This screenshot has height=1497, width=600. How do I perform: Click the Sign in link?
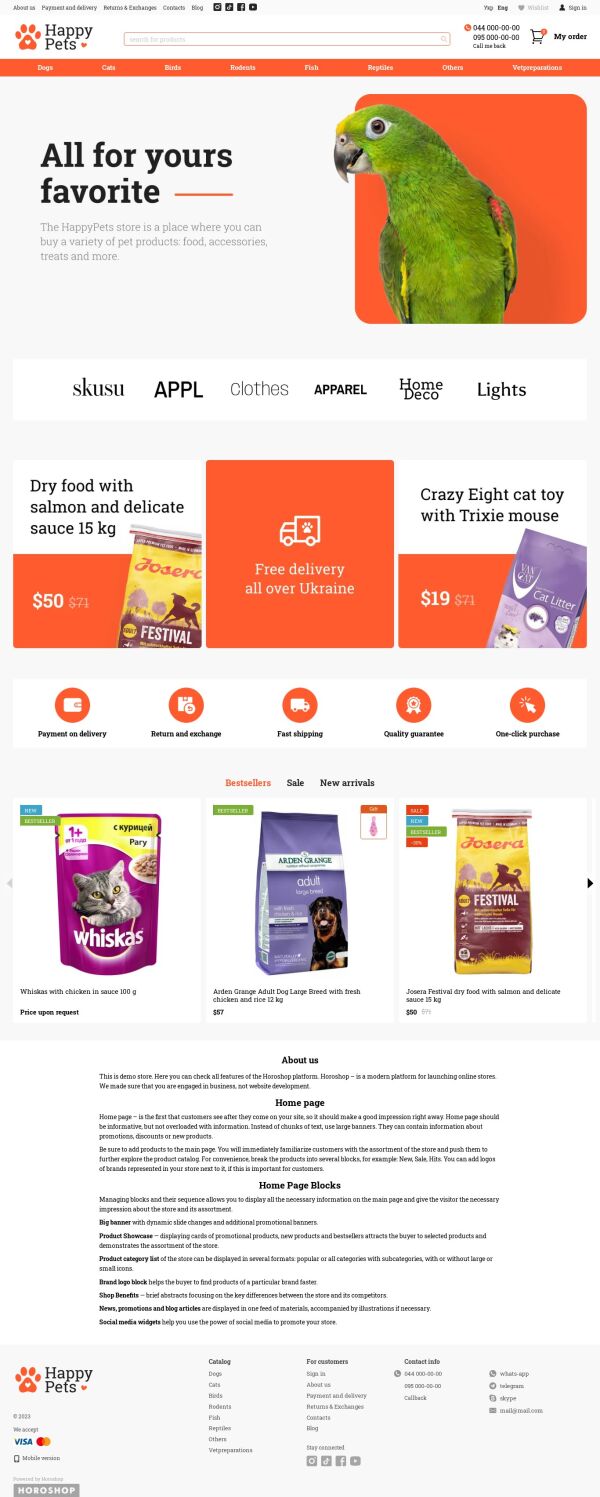578,7
